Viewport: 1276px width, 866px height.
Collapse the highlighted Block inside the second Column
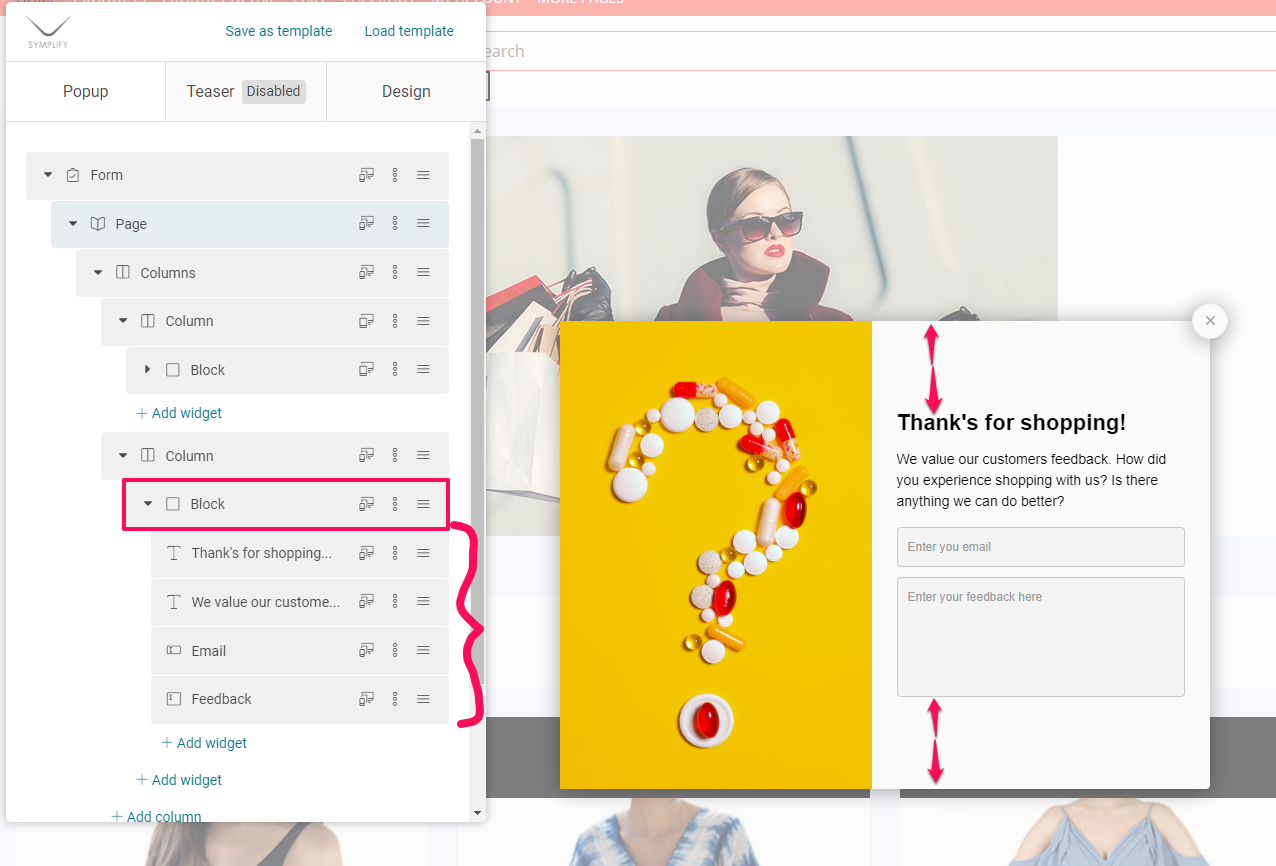click(x=147, y=503)
